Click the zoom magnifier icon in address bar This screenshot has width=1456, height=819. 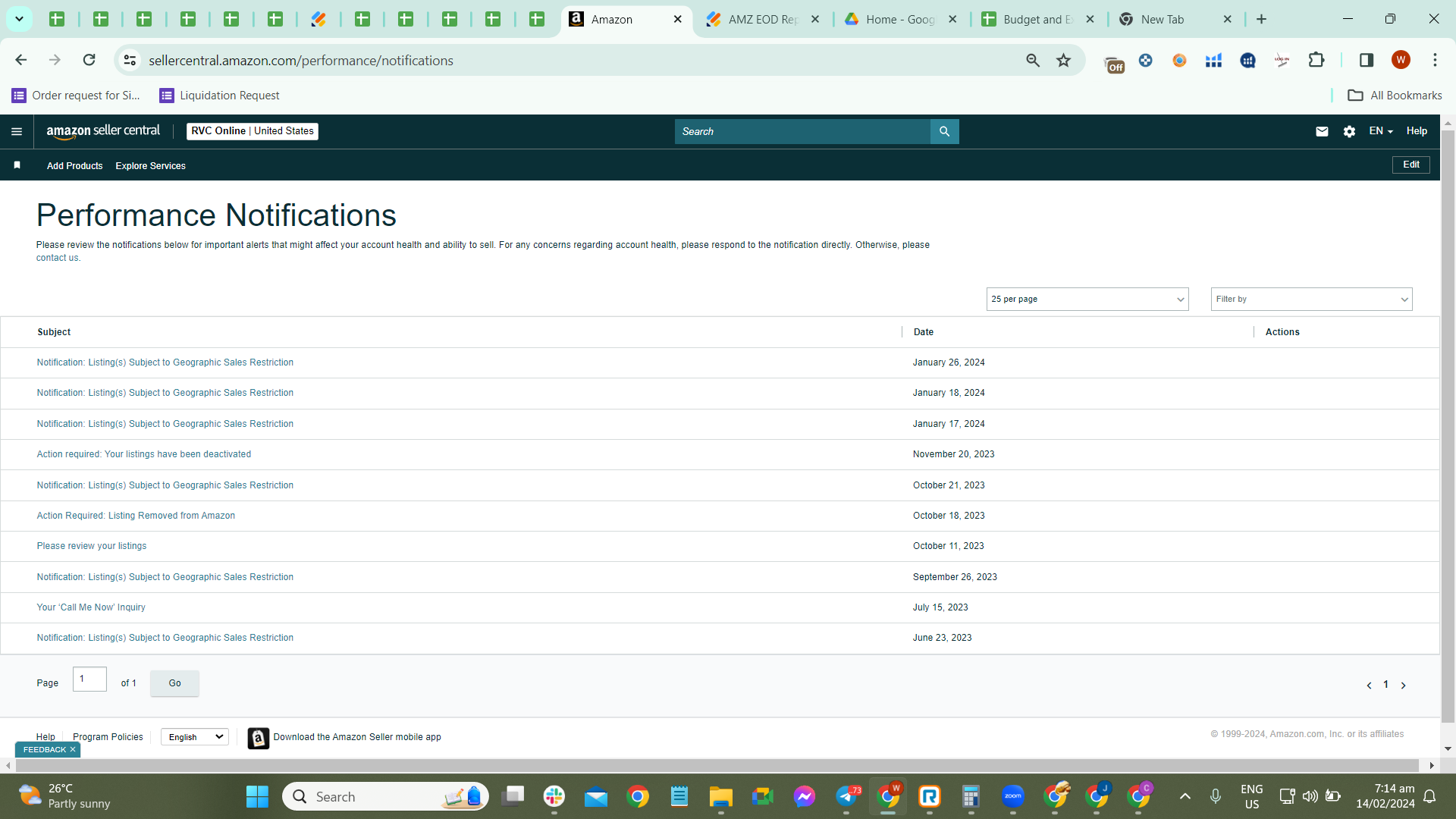tap(1032, 60)
